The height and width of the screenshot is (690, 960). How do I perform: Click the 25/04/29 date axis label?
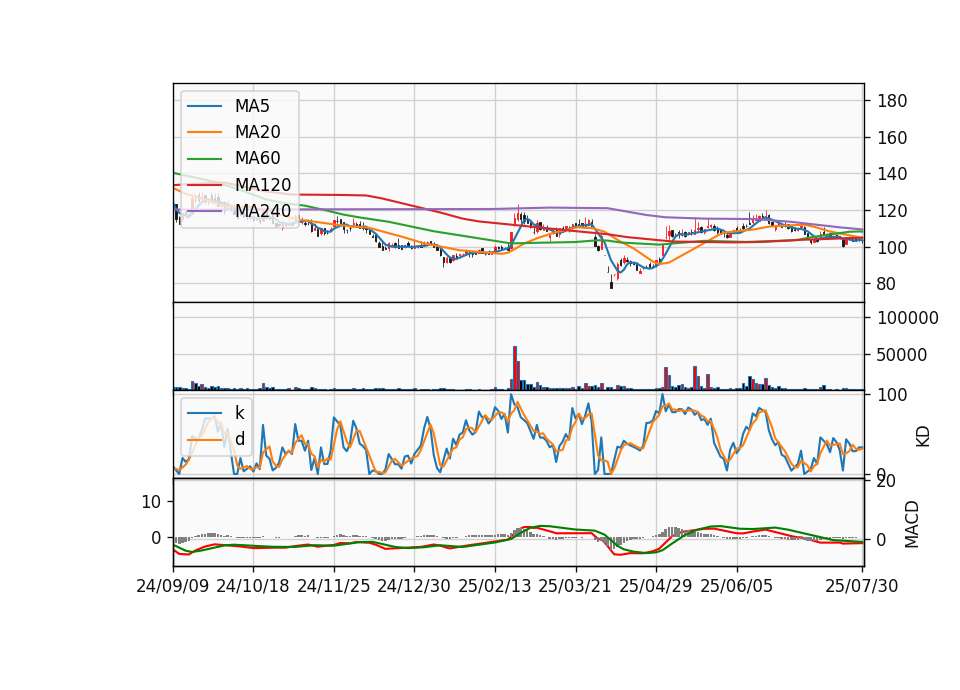(x=656, y=586)
